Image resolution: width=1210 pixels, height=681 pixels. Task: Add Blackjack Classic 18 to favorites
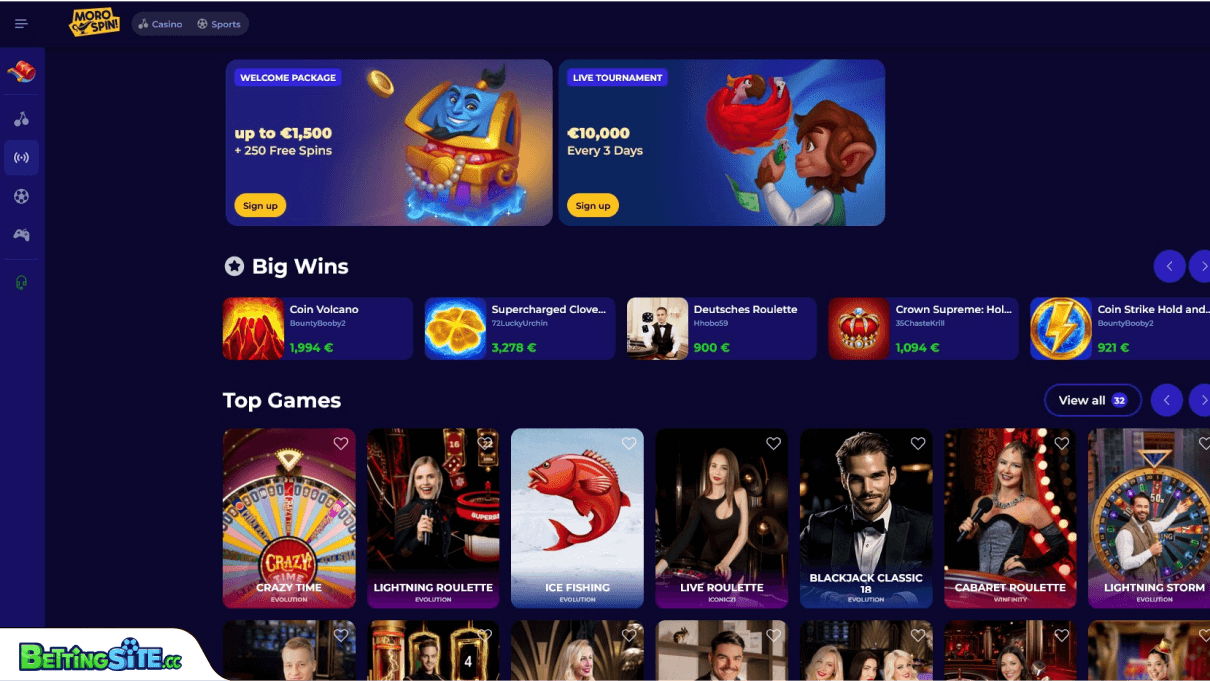918,443
